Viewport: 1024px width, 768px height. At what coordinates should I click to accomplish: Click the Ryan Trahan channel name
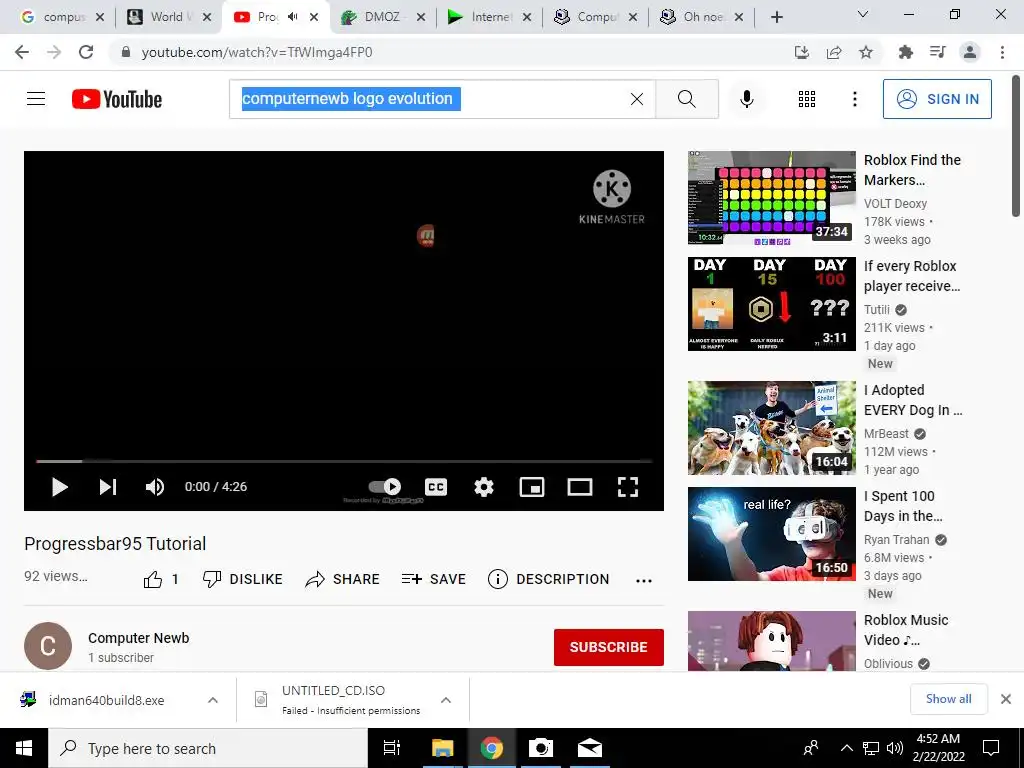897,539
